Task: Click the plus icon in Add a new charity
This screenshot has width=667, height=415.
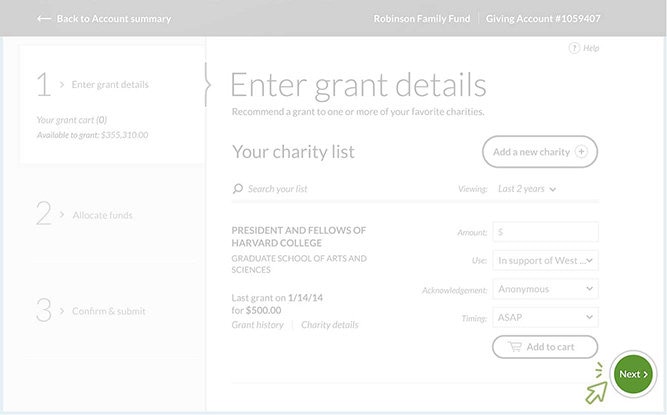Action: coord(581,151)
